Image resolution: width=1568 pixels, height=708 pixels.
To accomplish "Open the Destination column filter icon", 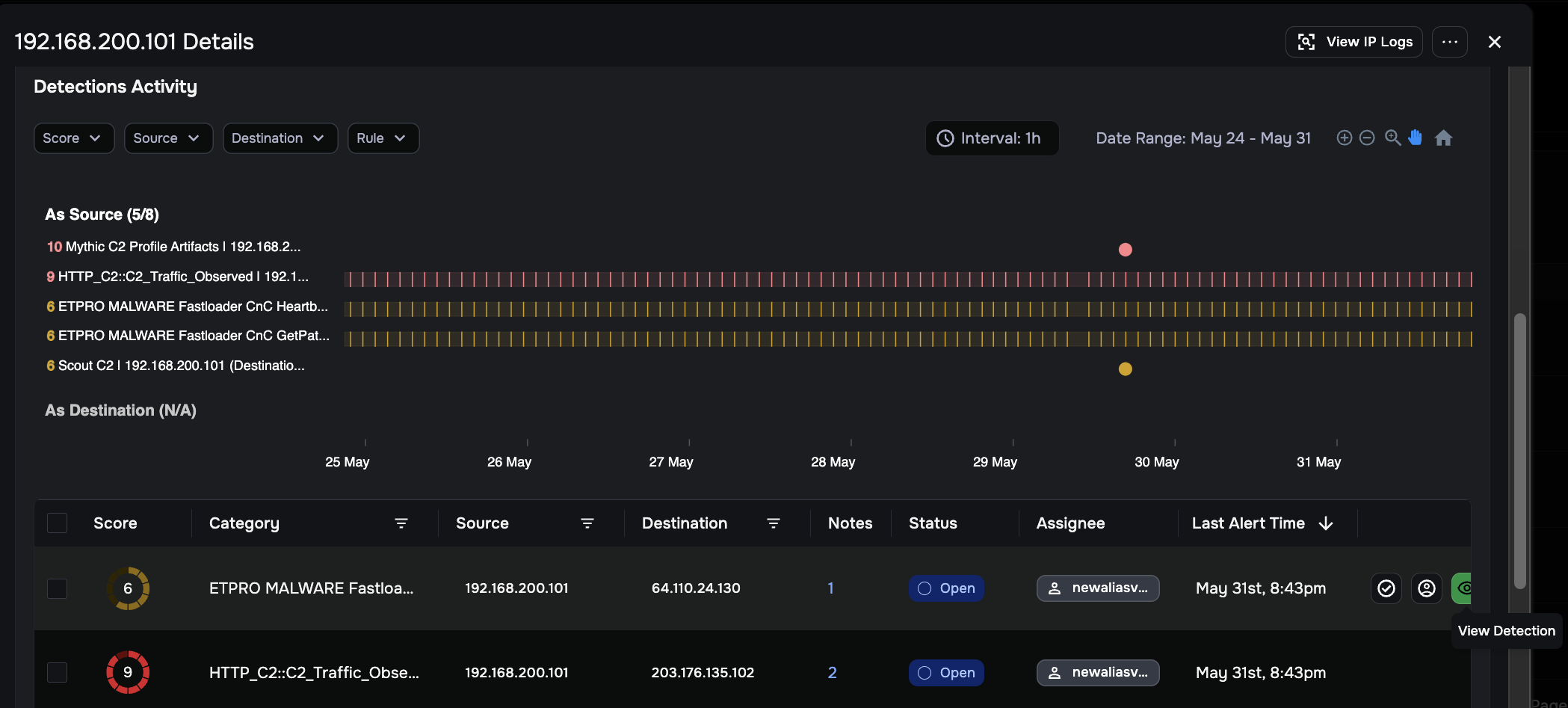I will (774, 523).
